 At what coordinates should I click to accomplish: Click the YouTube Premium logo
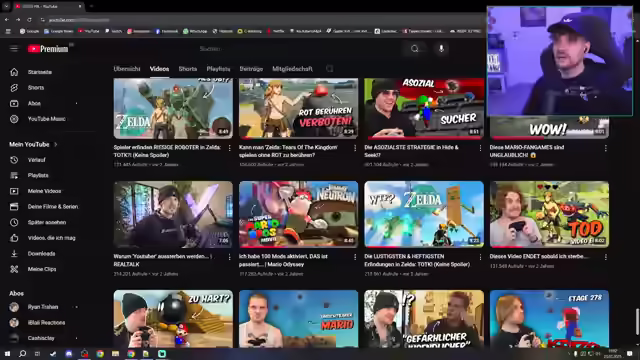coord(48,49)
